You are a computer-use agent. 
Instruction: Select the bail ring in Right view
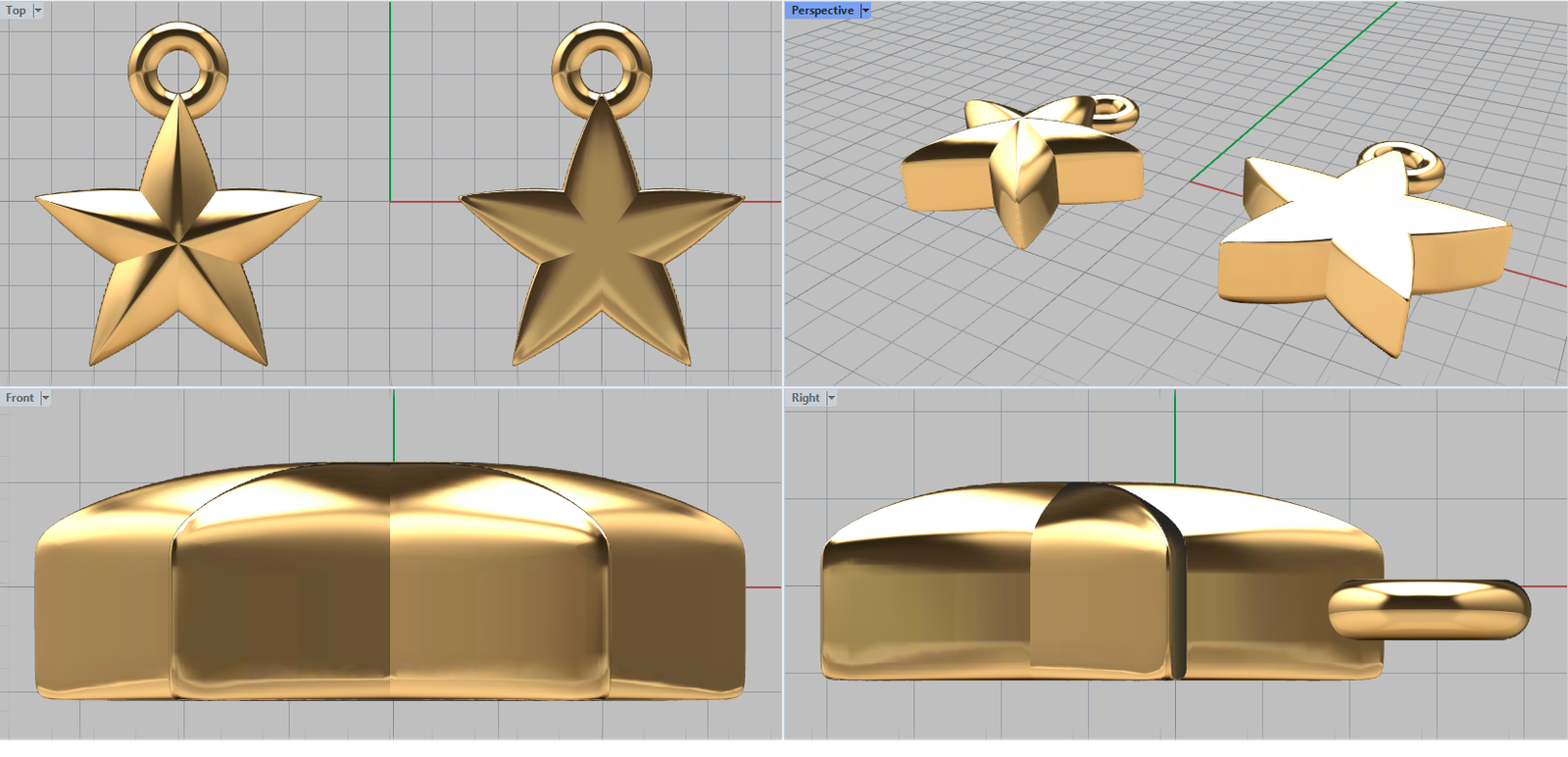pos(1429,608)
